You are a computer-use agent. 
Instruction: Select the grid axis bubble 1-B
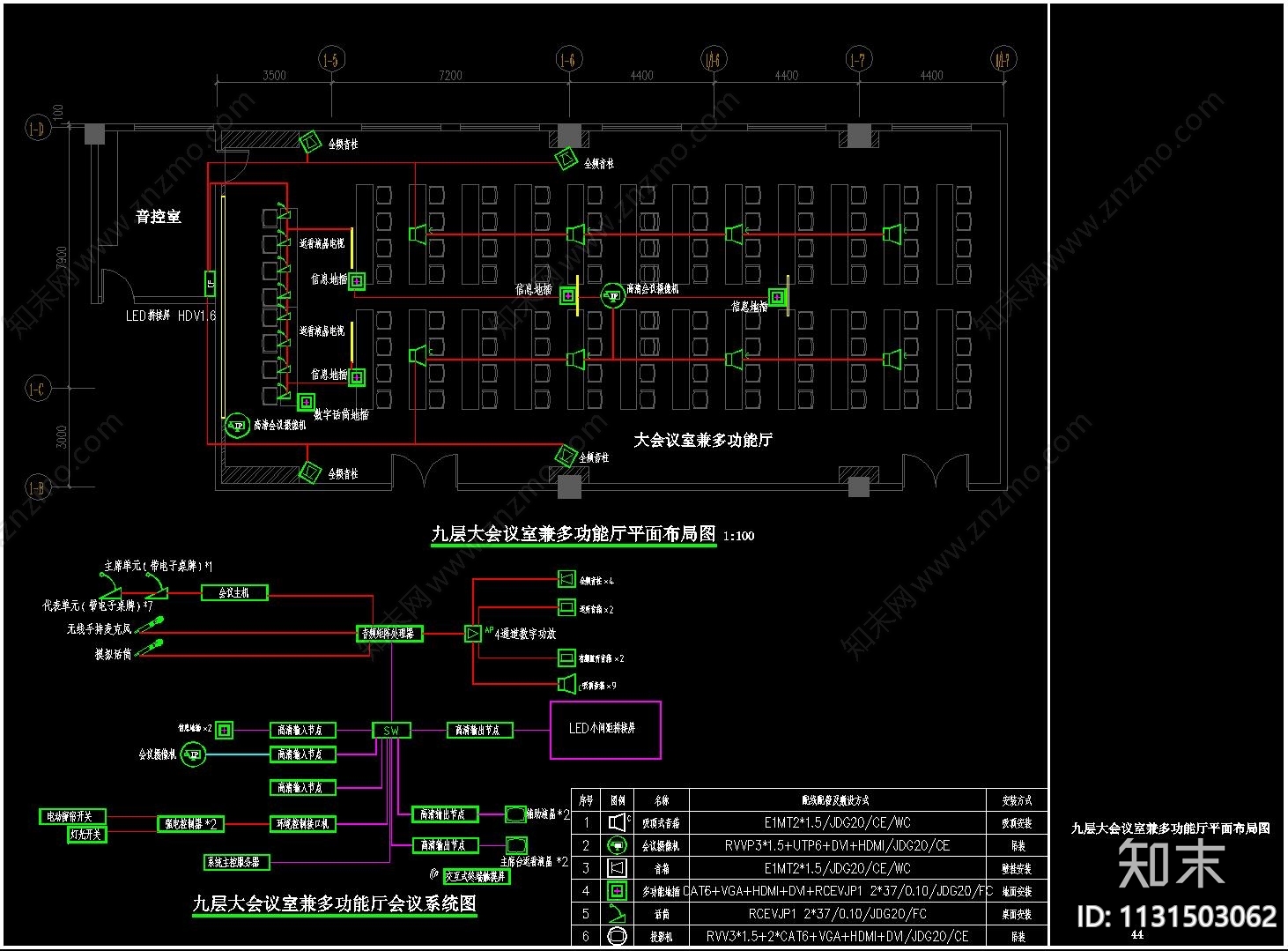(x=37, y=487)
